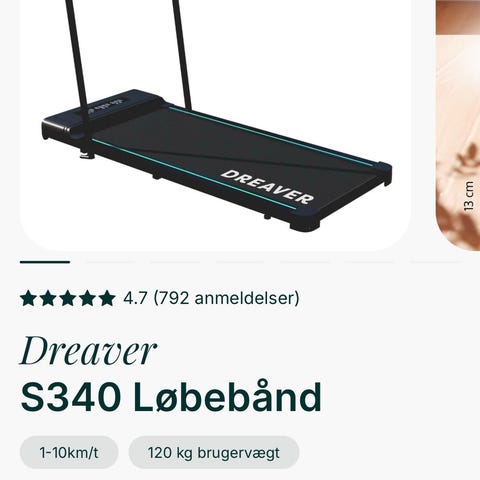Select the 120 kg brugervægt chip
The width and height of the screenshot is (480, 480).
(214, 453)
